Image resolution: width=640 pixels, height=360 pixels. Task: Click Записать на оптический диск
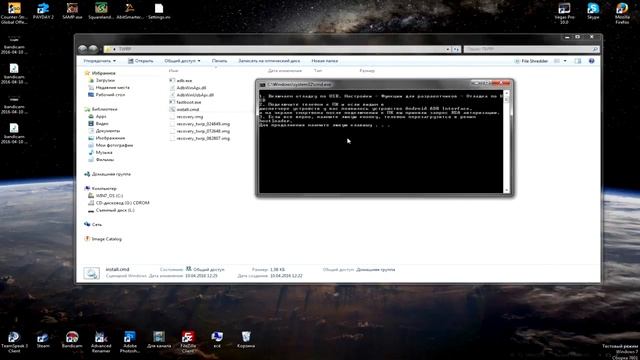coord(269,61)
